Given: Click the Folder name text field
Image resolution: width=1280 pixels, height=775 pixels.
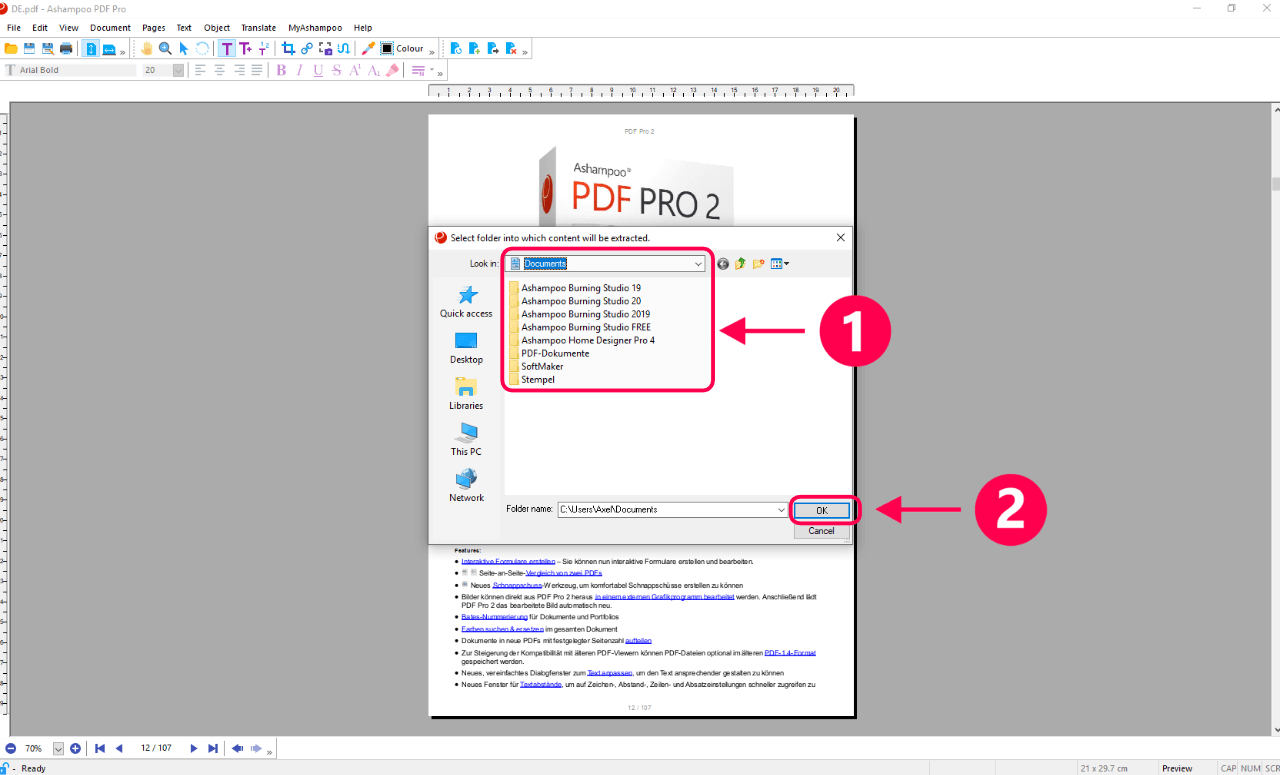Looking at the screenshot, I should pyautogui.click(x=666, y=510).
